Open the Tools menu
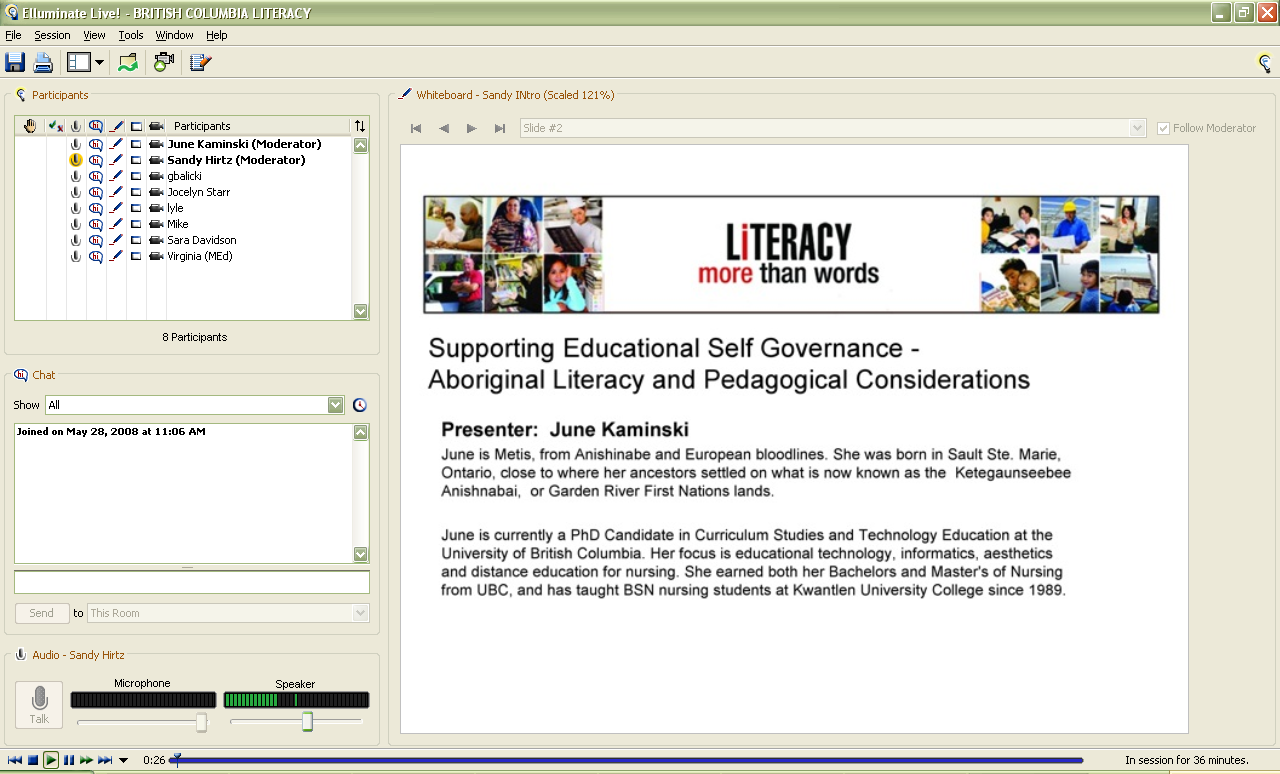This screenshot has height=774, width=1280. [x=131, y=35]
